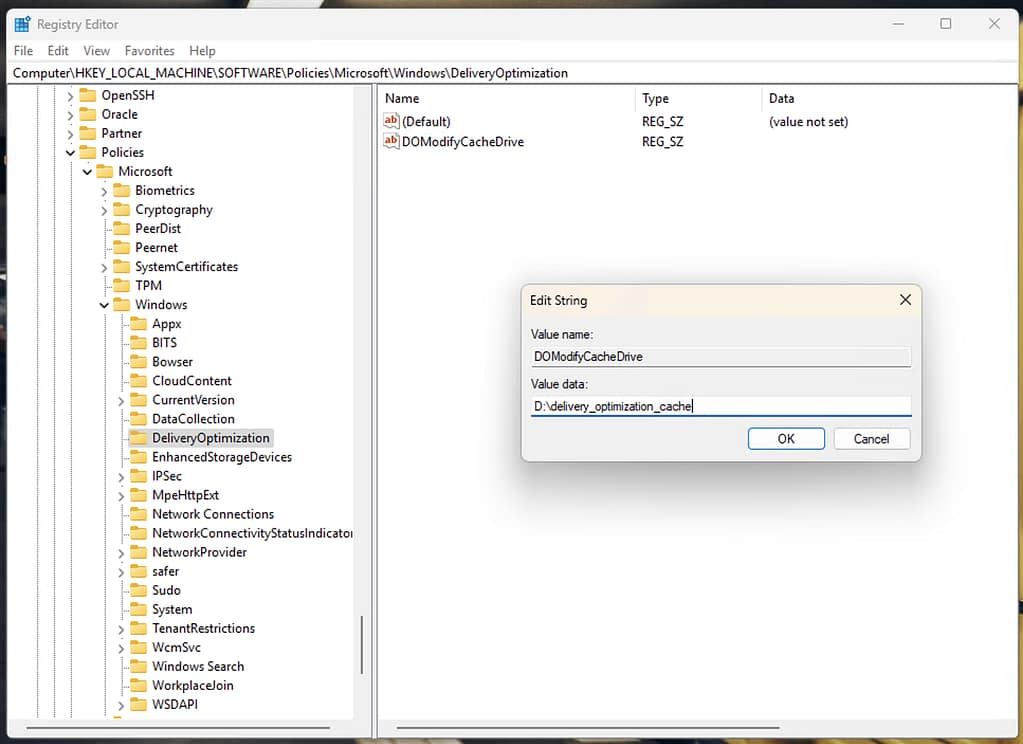Image resolution: width=1023 pixels, height=744 pixels.
Task: Click the WSDAPI folder icon
Action: 139,704
